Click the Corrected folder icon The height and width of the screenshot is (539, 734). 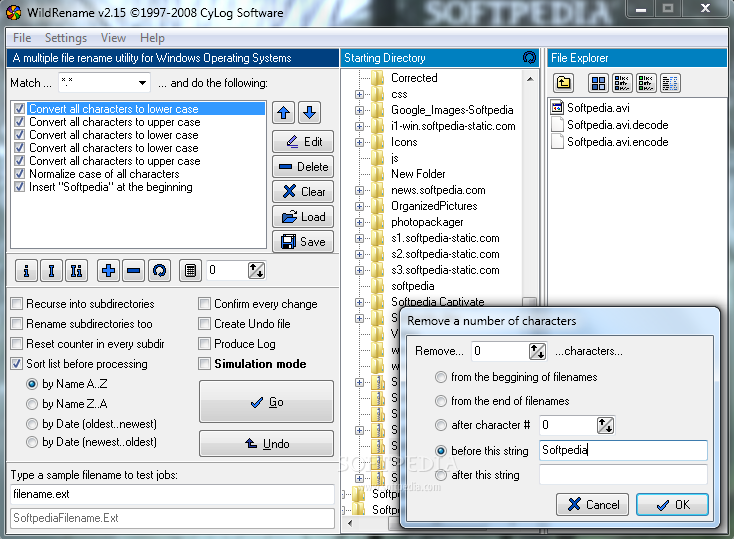(377, 78)
